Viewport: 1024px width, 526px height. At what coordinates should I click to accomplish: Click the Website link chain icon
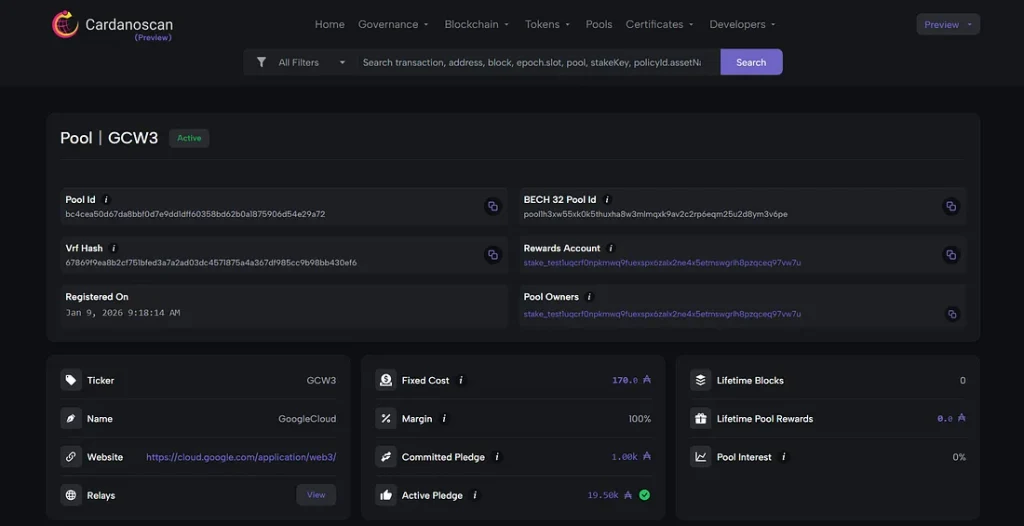(71, 457)
